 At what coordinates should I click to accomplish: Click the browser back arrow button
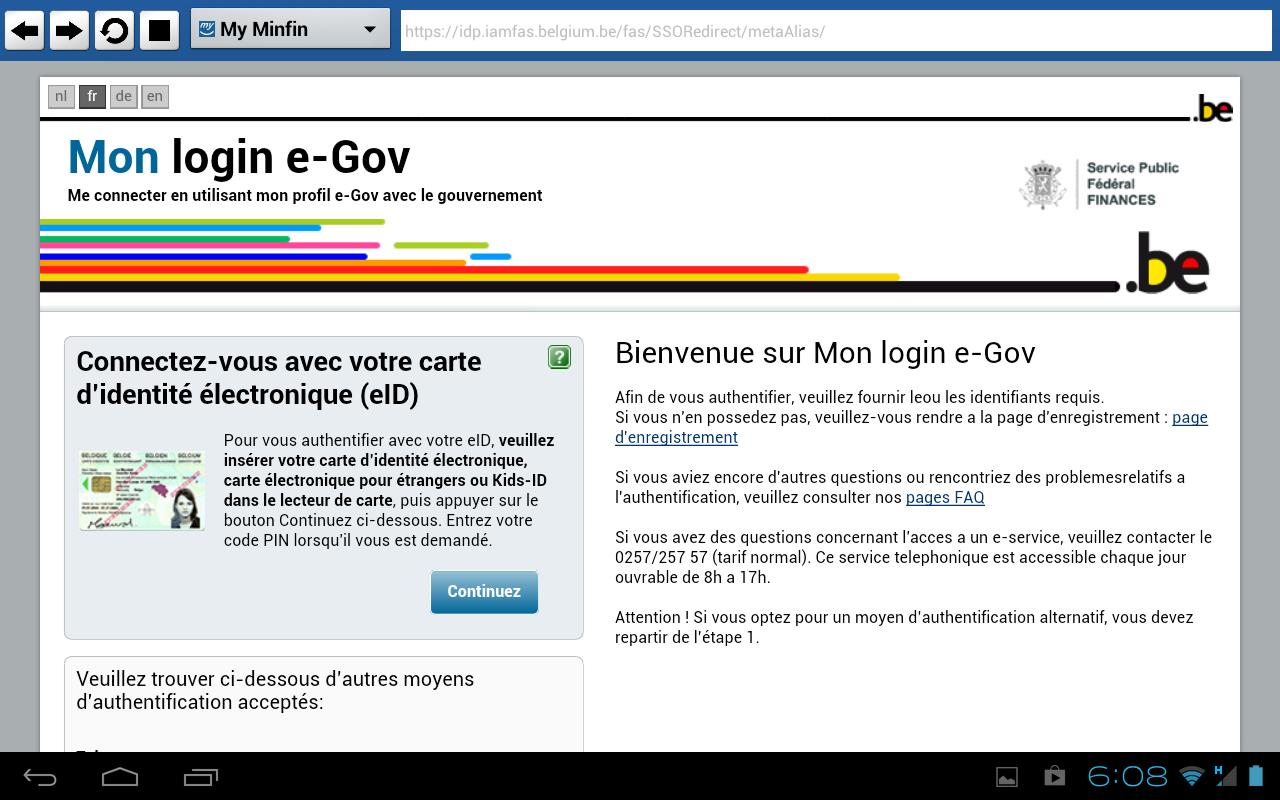pyautogui.click(x=25, y=30)
